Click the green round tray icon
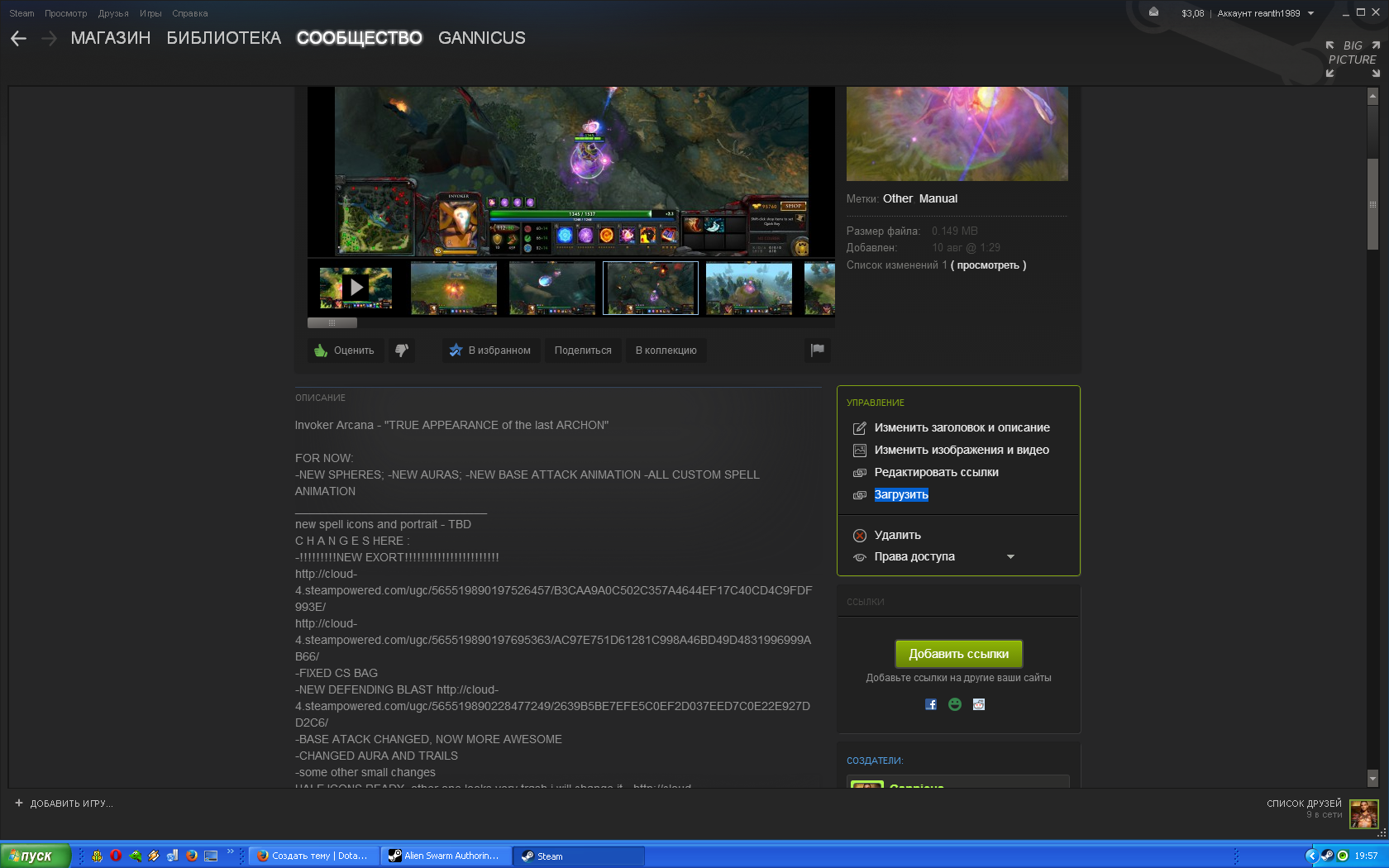This screenshot has width=1389, height=868. tap(1343, 856)
